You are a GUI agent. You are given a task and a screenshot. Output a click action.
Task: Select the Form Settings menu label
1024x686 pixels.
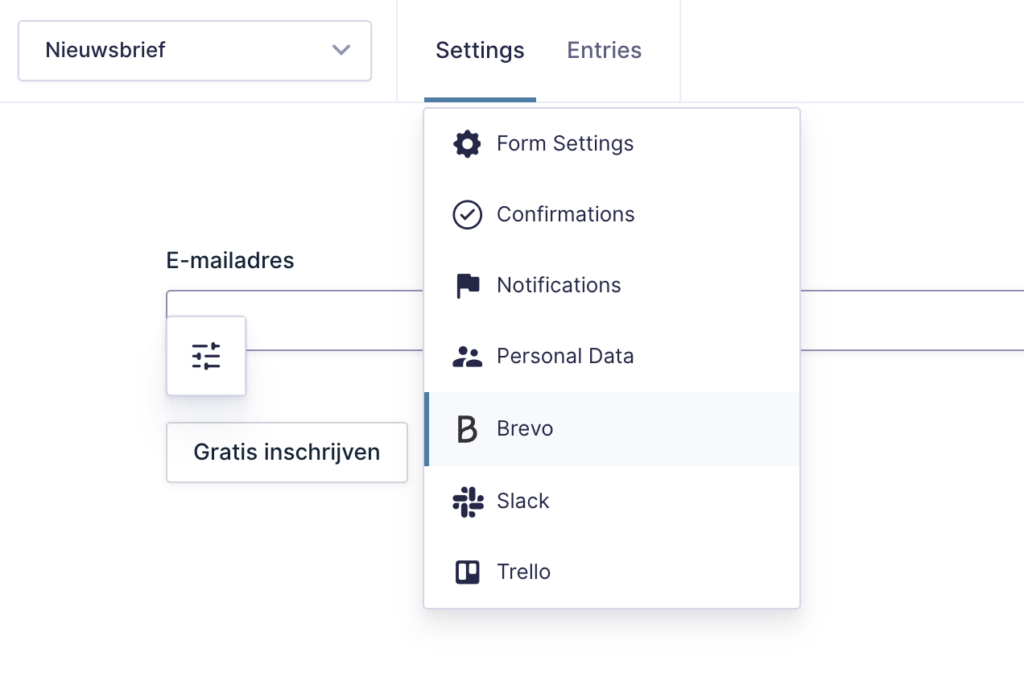click(x=565, y=144)
